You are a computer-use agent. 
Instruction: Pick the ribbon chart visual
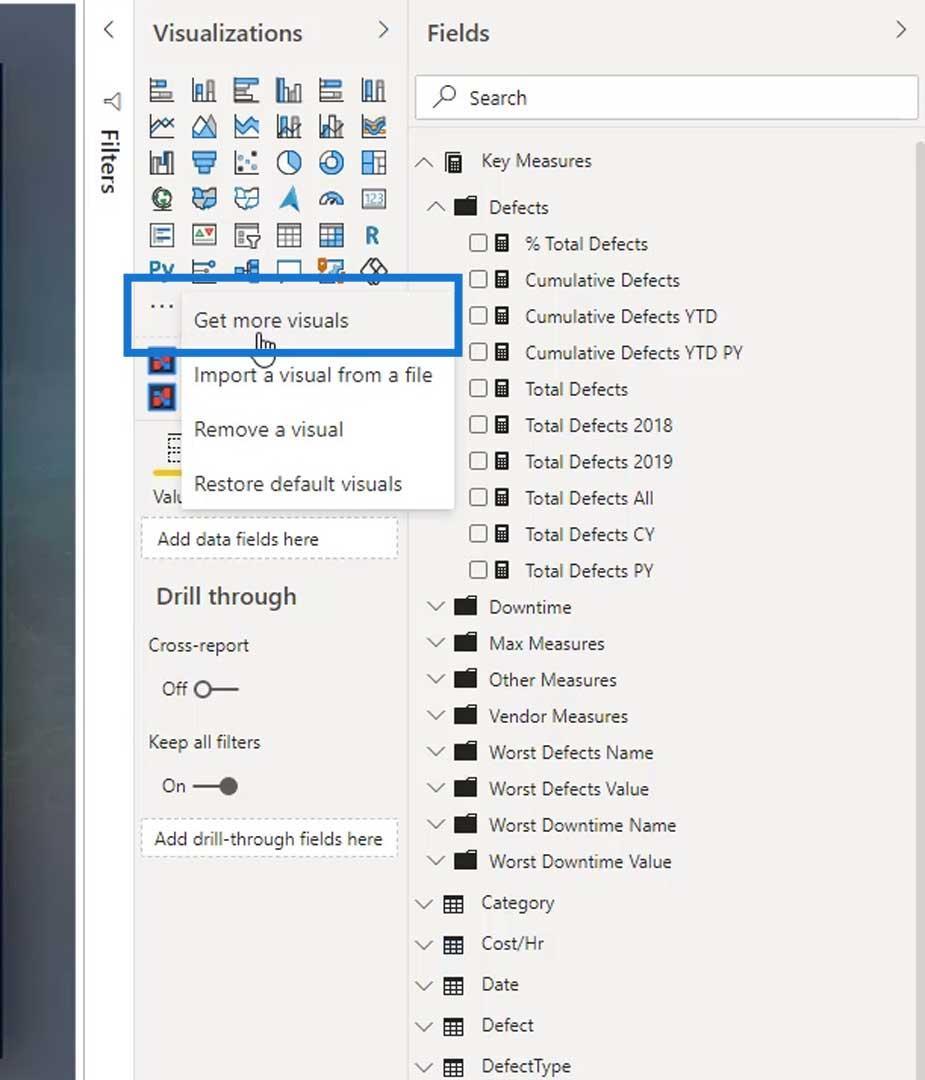point(373,127)
